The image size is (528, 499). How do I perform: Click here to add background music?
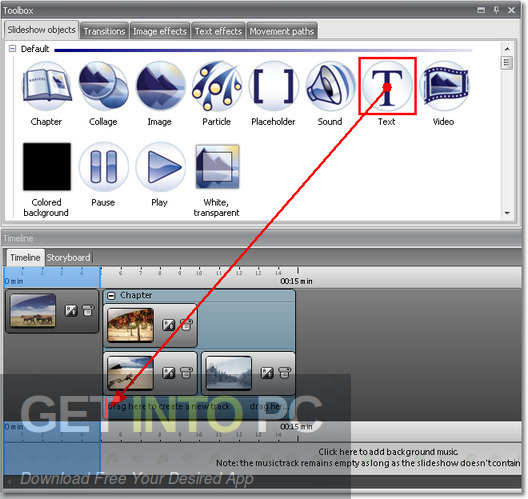pos(388,452)
